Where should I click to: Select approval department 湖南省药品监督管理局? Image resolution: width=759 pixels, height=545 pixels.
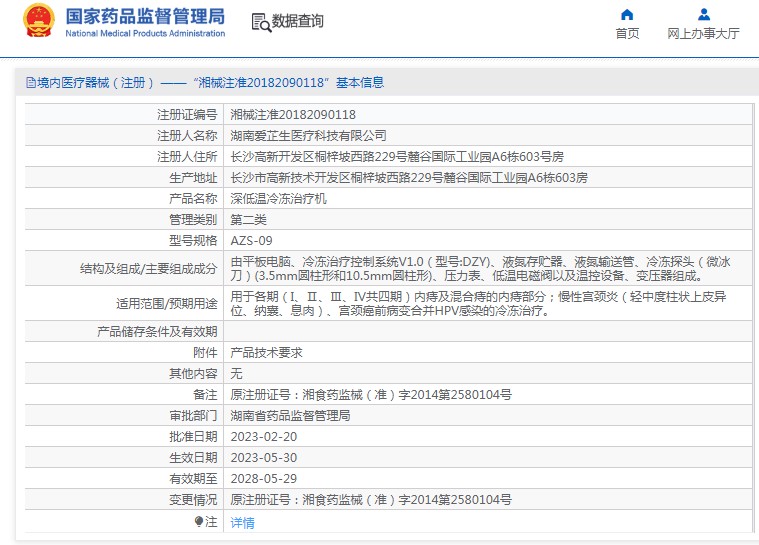click(x=290, y=416)
